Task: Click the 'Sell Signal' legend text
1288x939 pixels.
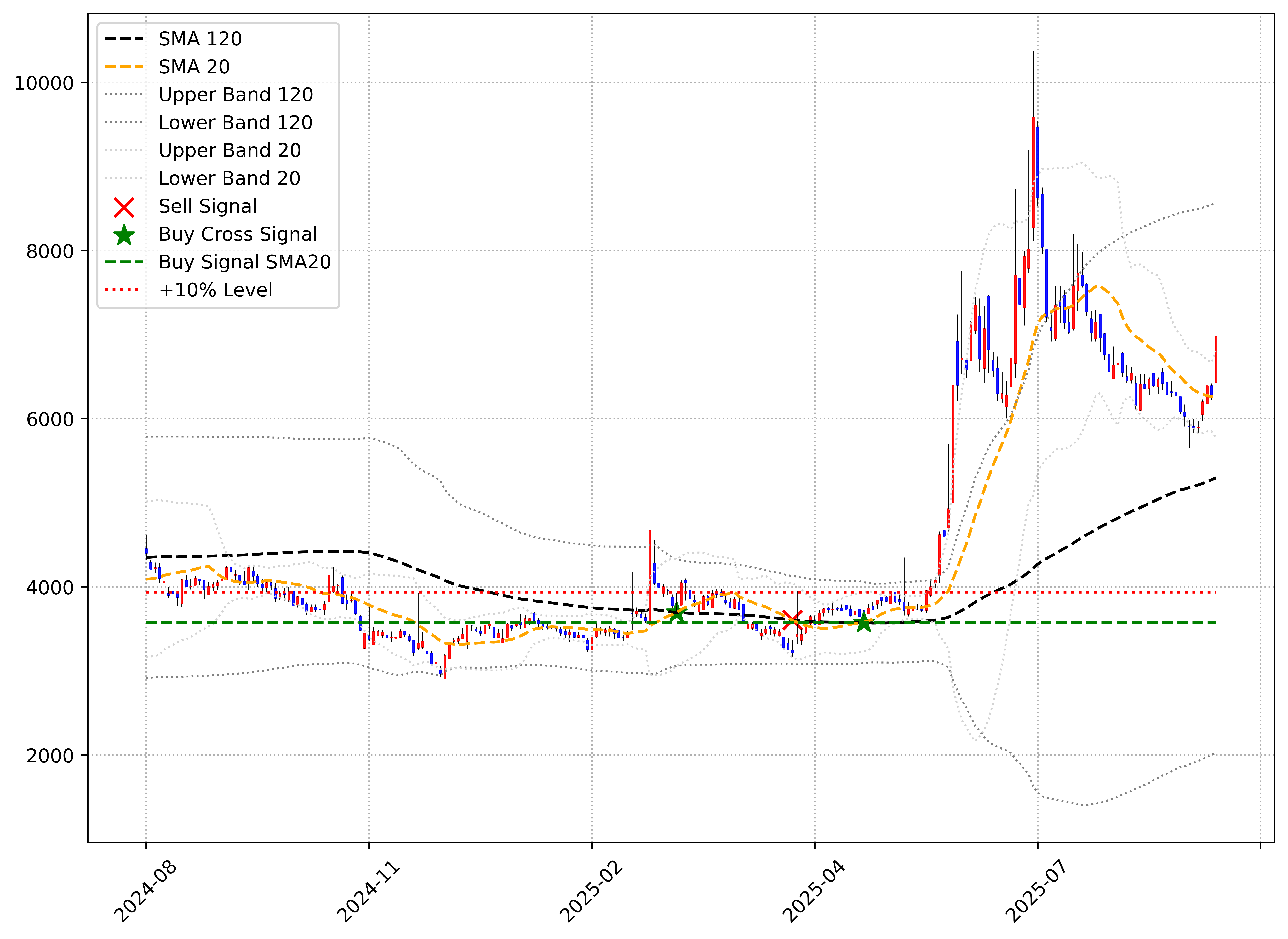Action: 208,206
